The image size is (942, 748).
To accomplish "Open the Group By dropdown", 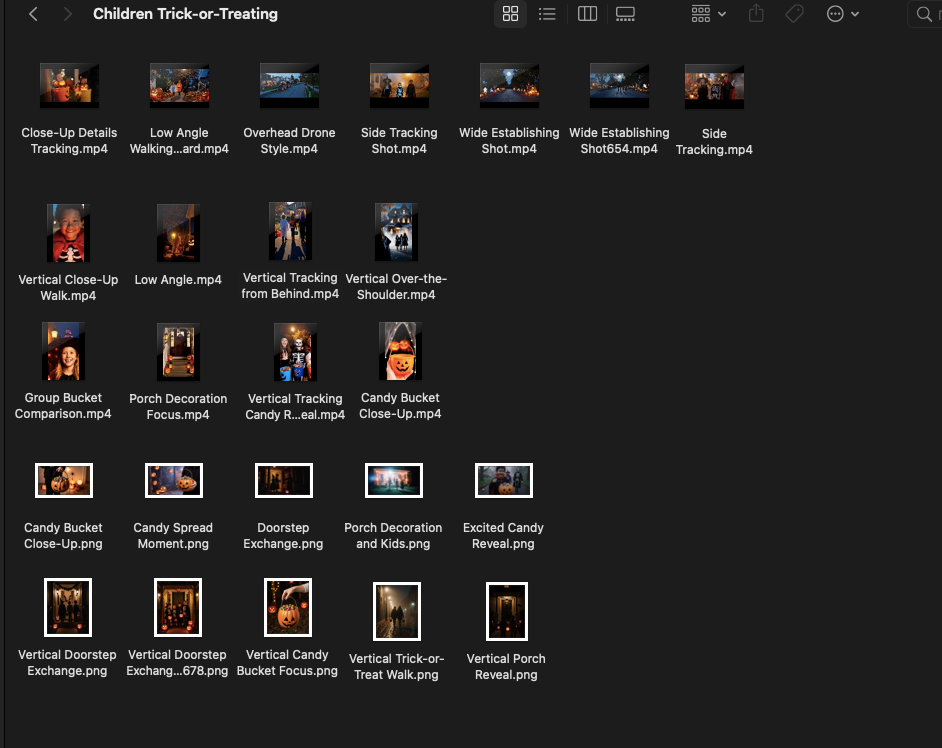I will 708,14.
